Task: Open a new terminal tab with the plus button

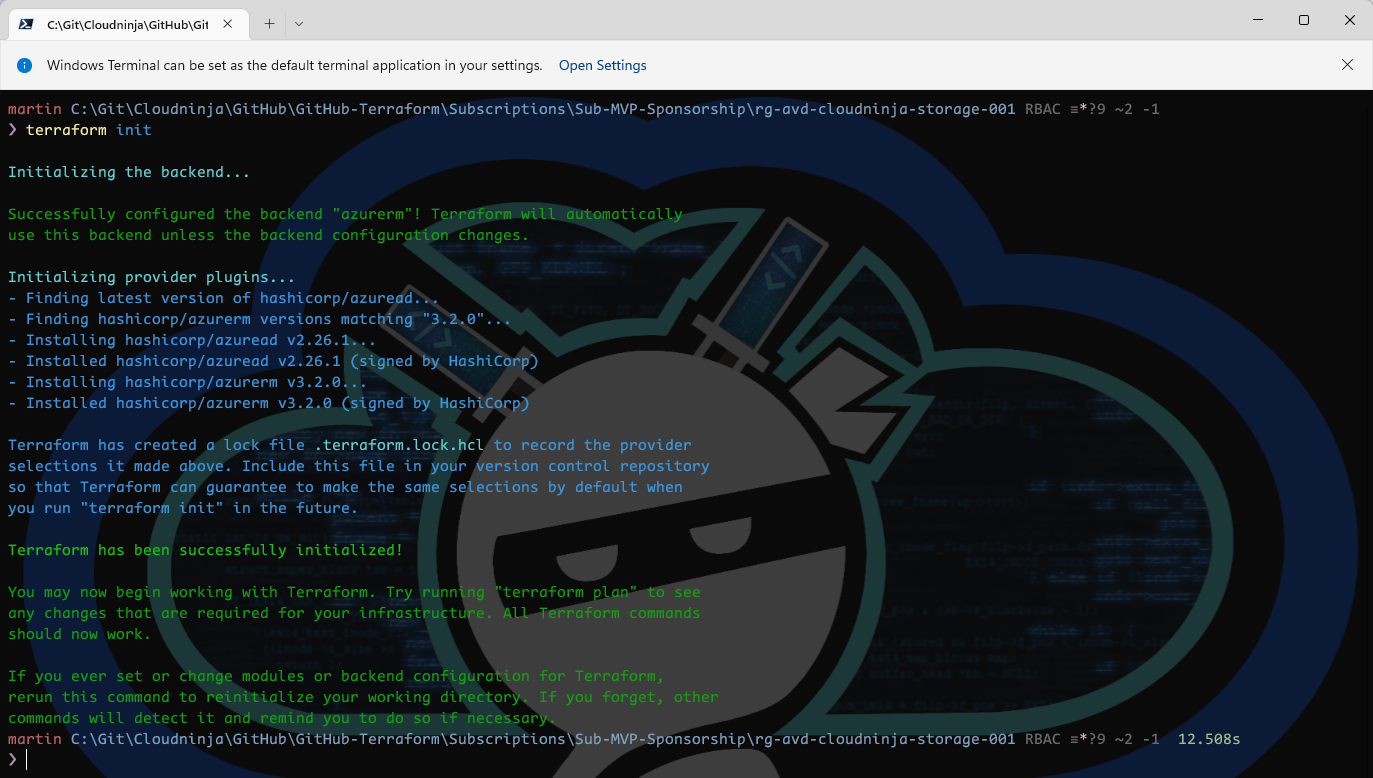Action: click(x=269, y=23)
